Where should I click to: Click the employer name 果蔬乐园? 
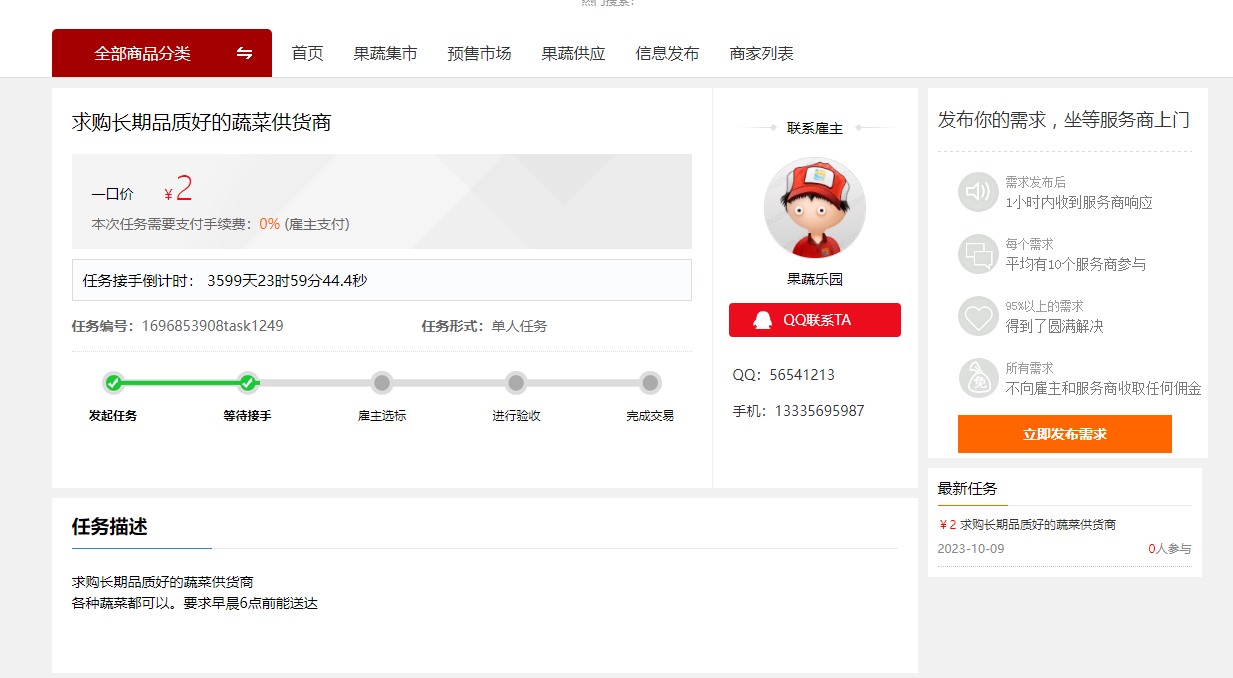815,279
